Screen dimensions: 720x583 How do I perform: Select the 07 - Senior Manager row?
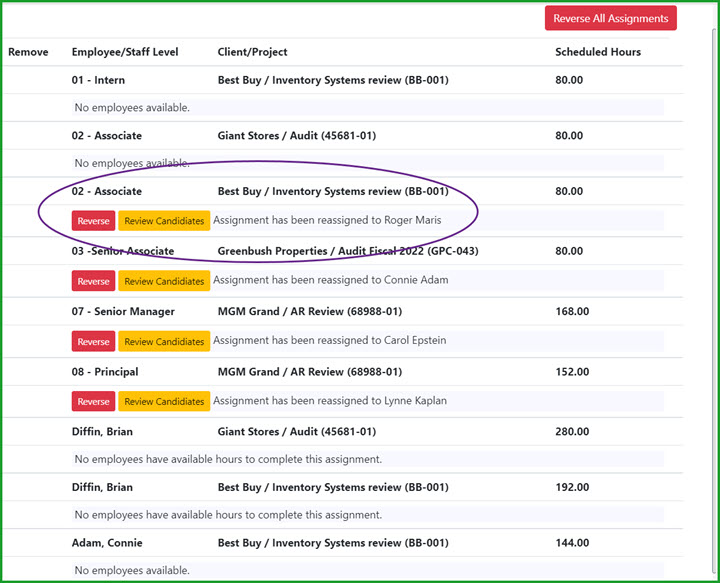(x=343, y=311)
